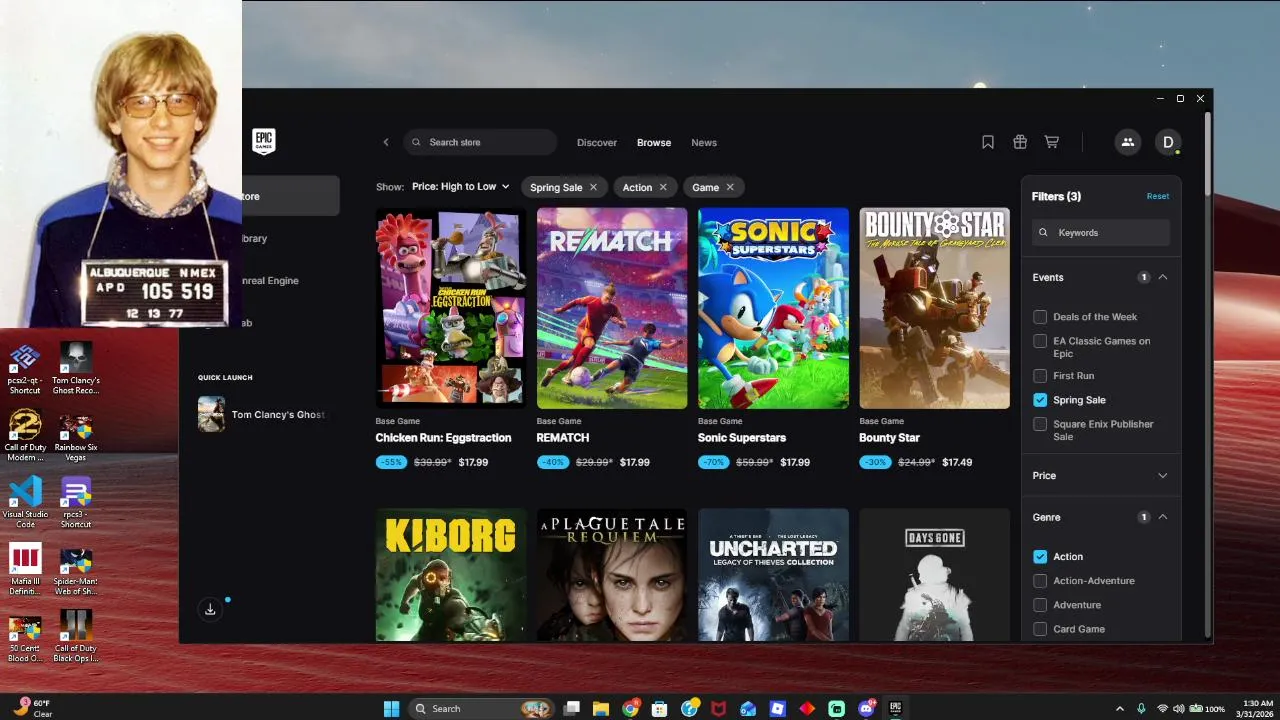1280x720 pixels.
Task: Click Epic Games Launcher taskbar icon
Action: coord(896,708)
